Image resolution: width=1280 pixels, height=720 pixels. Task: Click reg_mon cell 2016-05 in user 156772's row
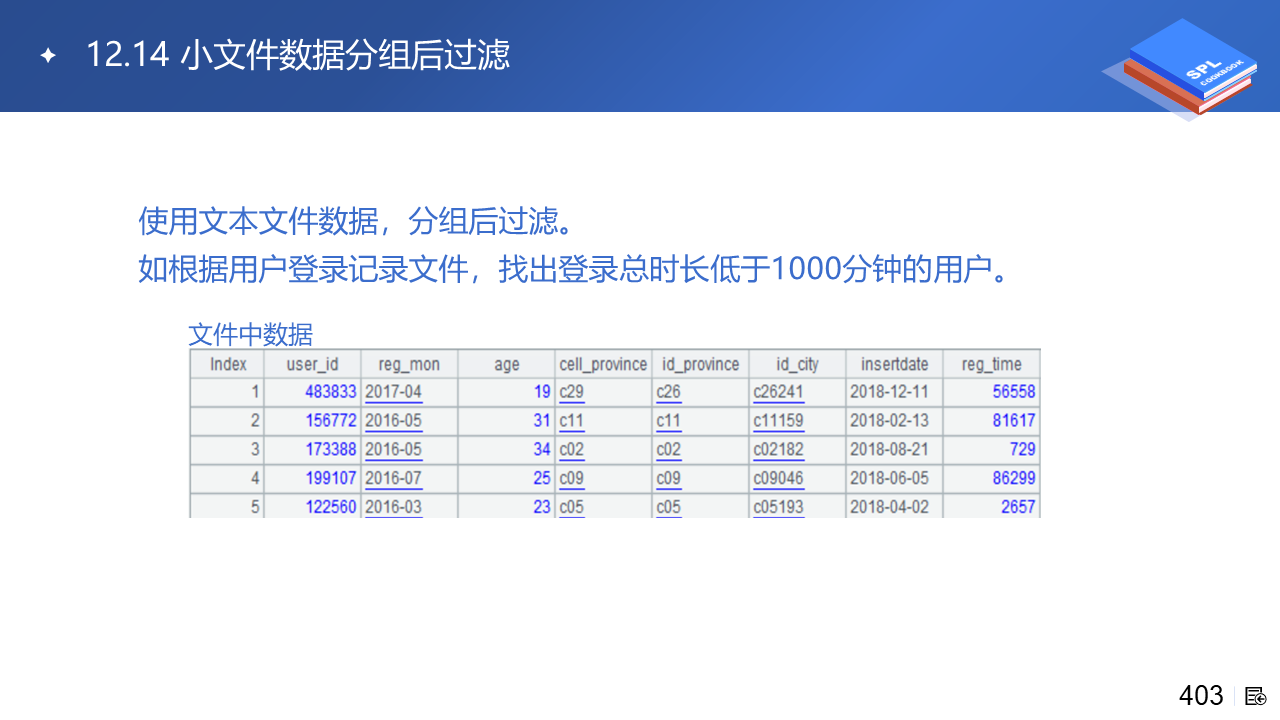tap(409, 421)
